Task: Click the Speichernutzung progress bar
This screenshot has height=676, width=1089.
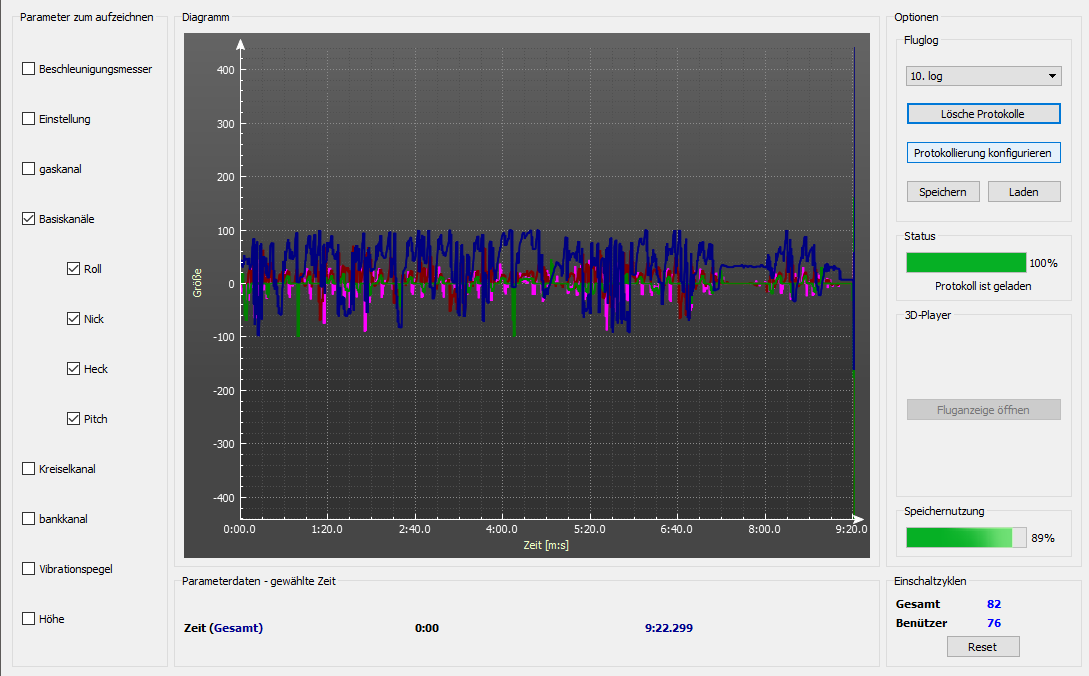Action: pos(966,538)
